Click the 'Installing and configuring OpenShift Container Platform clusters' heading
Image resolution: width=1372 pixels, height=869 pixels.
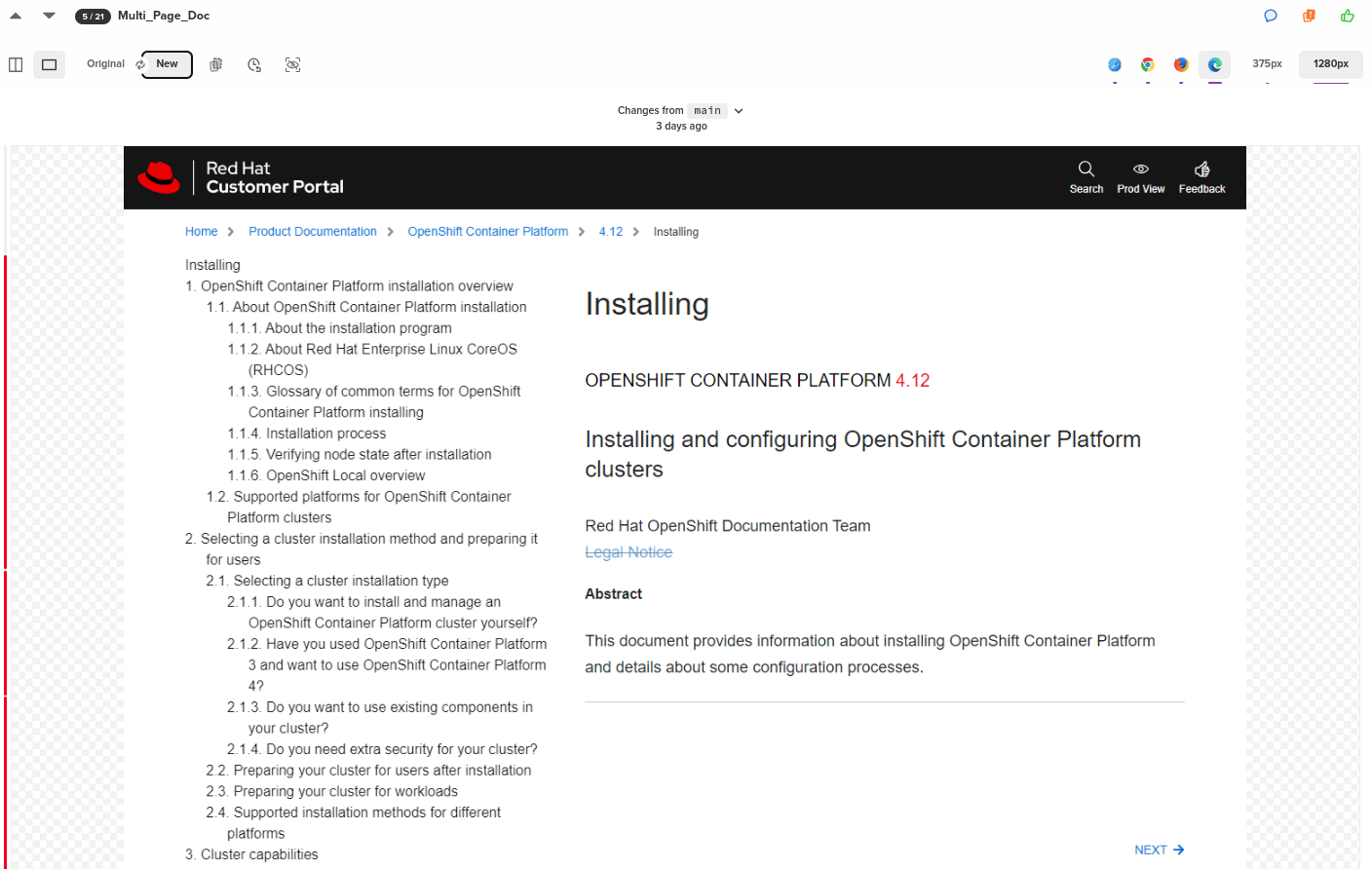point(863,454)
